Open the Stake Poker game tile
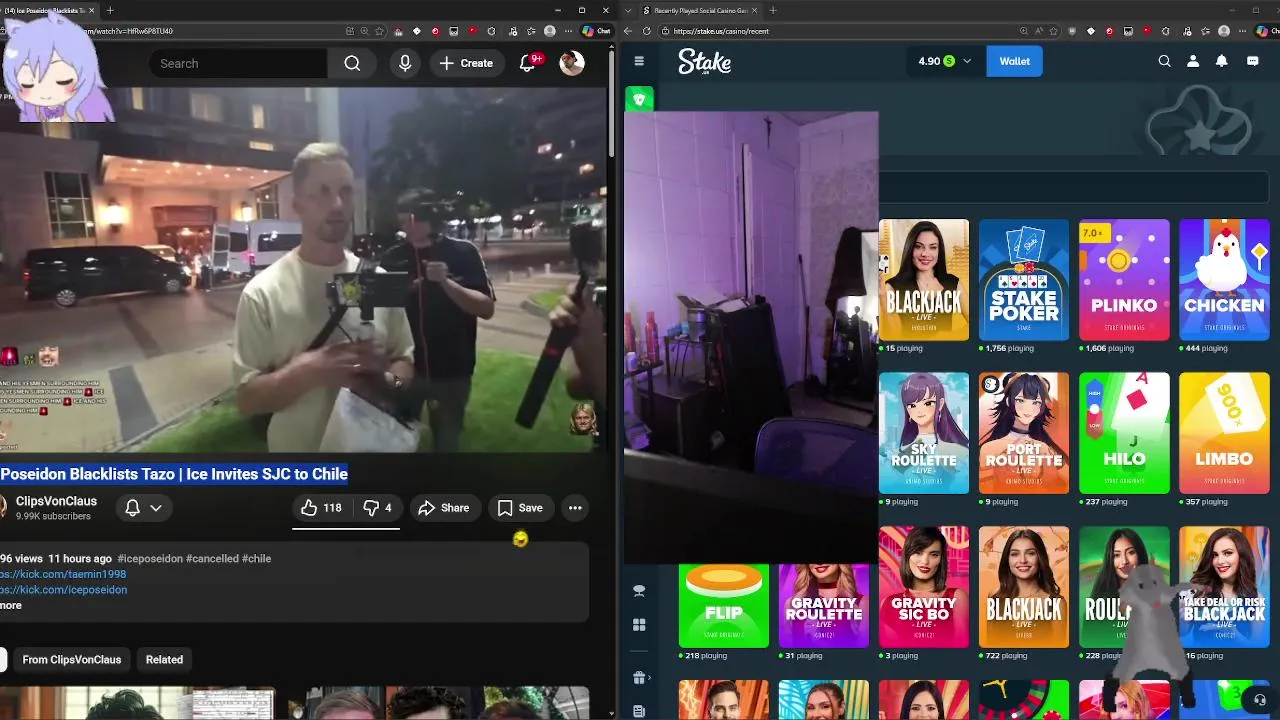Image resolution: width=1280 pixels, height=720 pixels. [x=1024, y=280]
